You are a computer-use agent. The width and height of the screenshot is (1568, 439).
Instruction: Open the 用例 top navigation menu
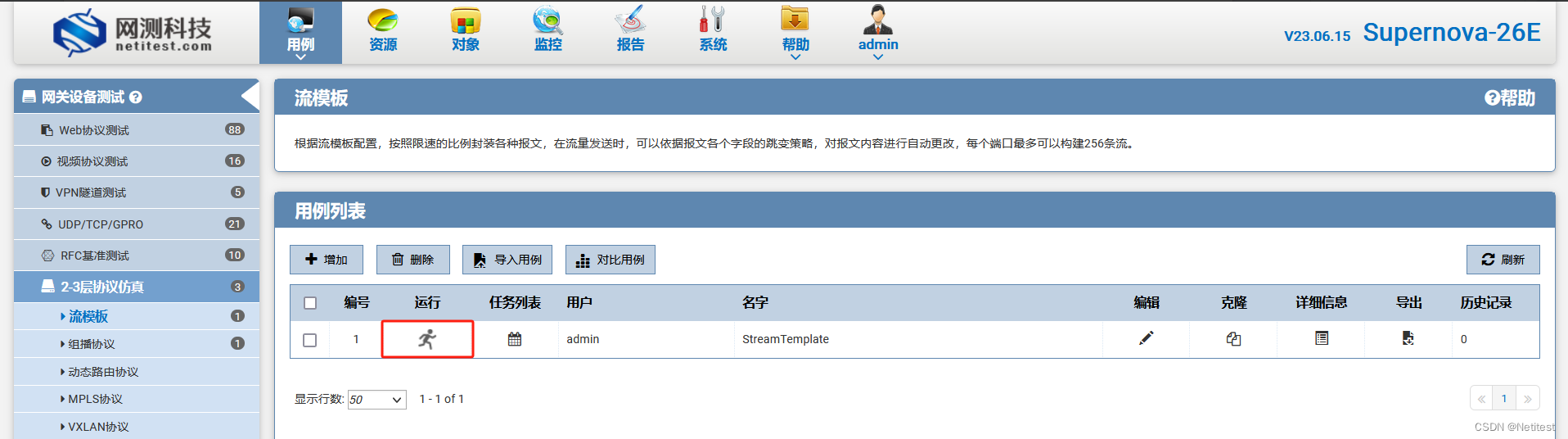coord(300,33)
